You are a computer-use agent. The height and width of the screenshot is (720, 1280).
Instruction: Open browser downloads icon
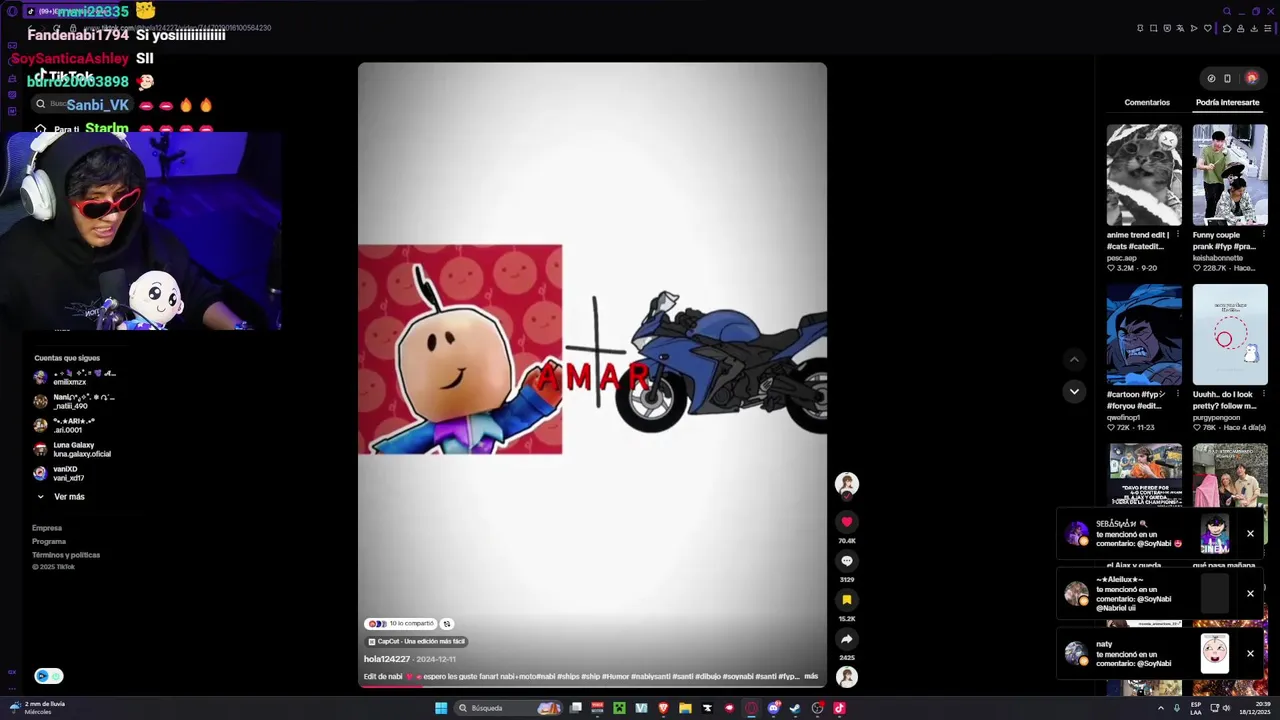coord(1254,28)
